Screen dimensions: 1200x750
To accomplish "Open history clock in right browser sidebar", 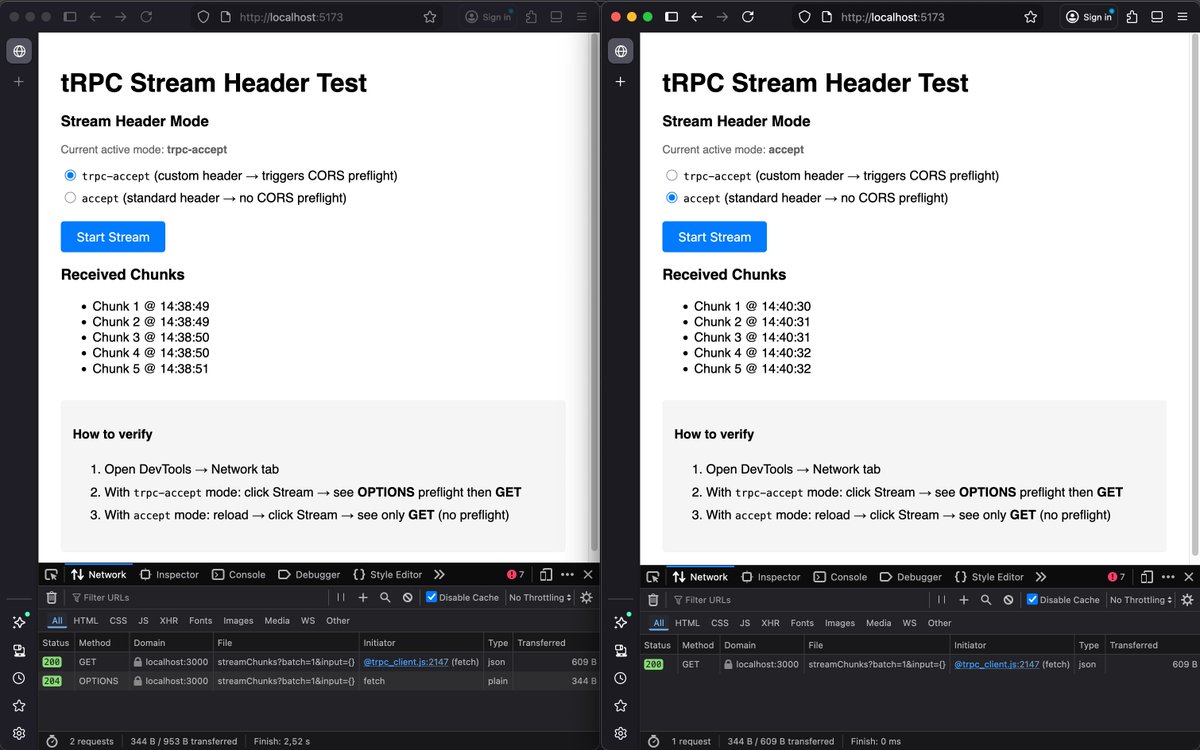I will pyautogui.click(x=620, y=678).
